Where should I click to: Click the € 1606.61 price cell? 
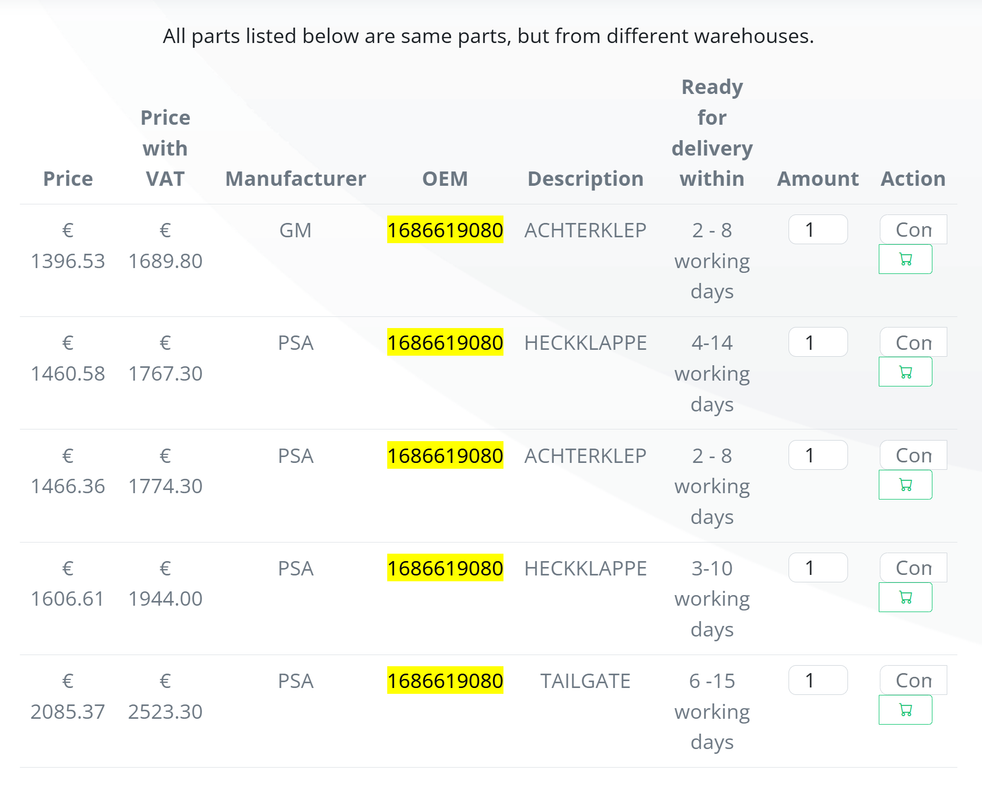(68, 584)
